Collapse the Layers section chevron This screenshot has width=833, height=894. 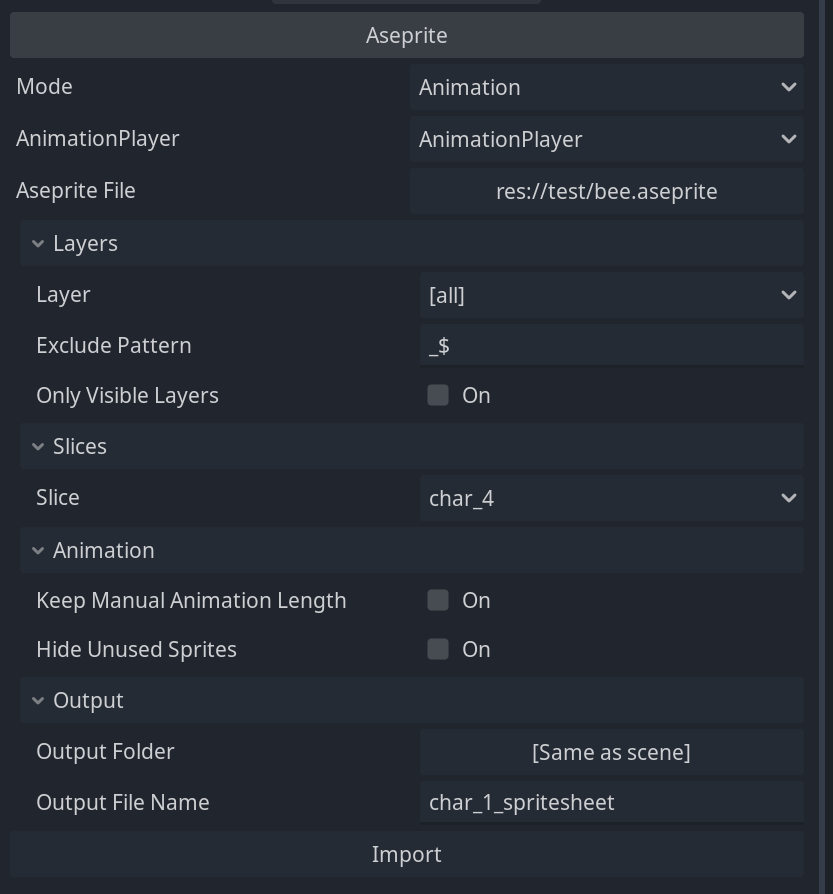(38, 243)
